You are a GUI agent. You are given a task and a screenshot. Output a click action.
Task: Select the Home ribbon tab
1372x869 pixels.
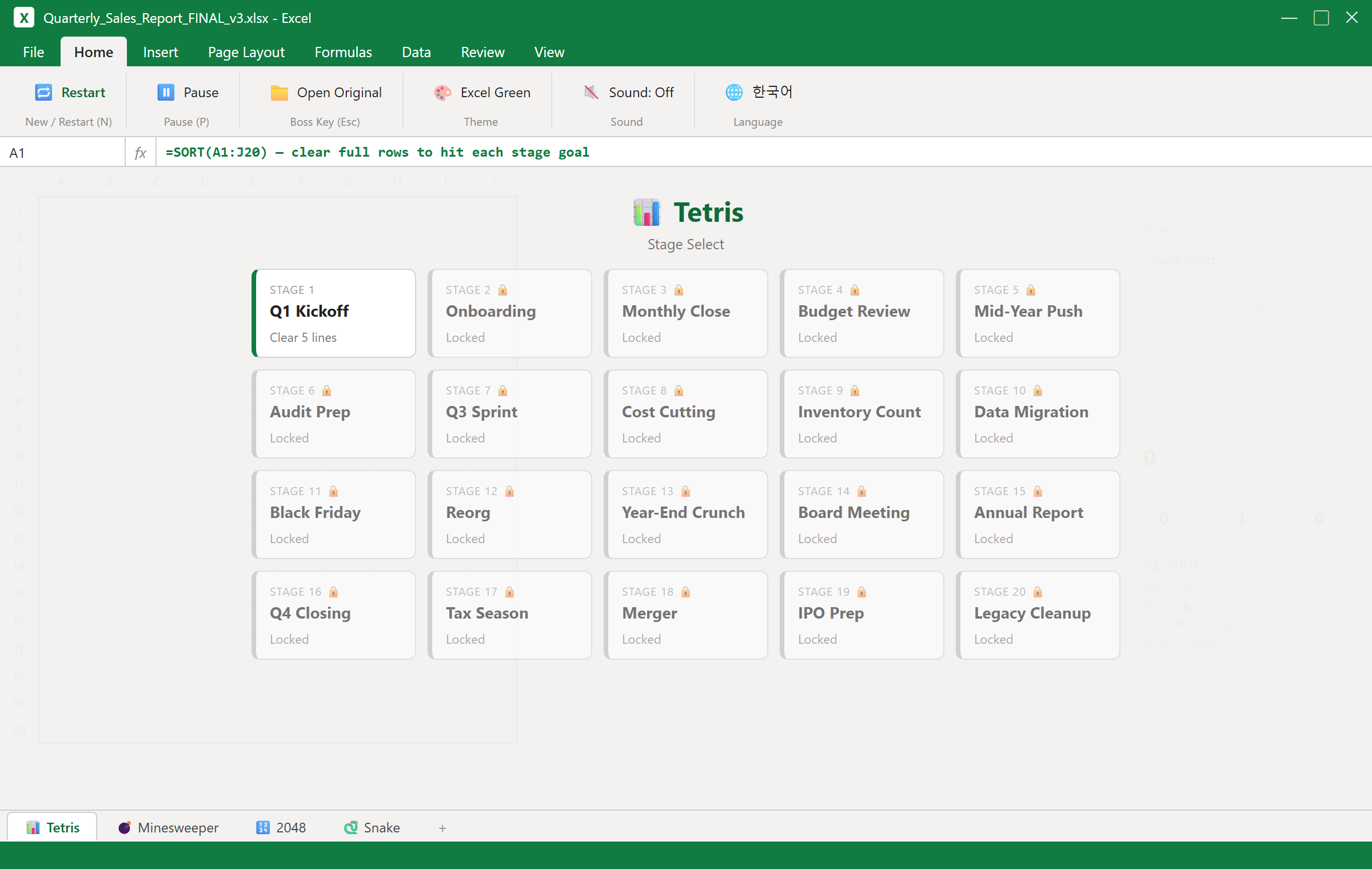point(94,52)
